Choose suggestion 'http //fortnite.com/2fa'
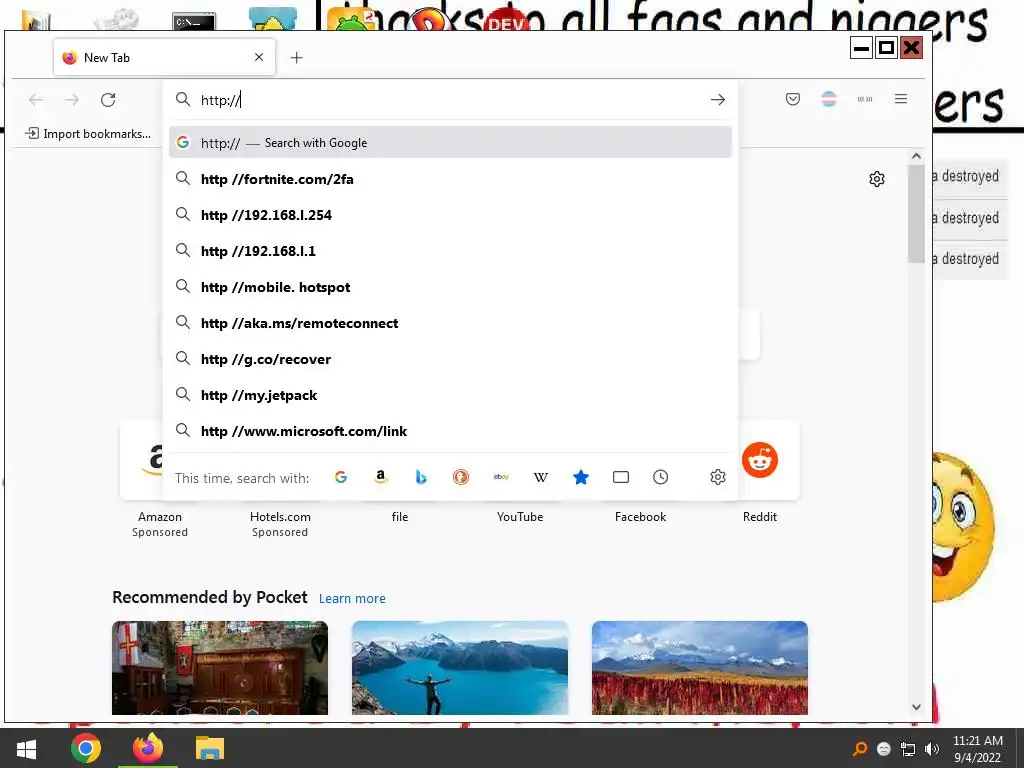Image resolution: width=1024 pixels, height=768 pixels. coord(450,179)
